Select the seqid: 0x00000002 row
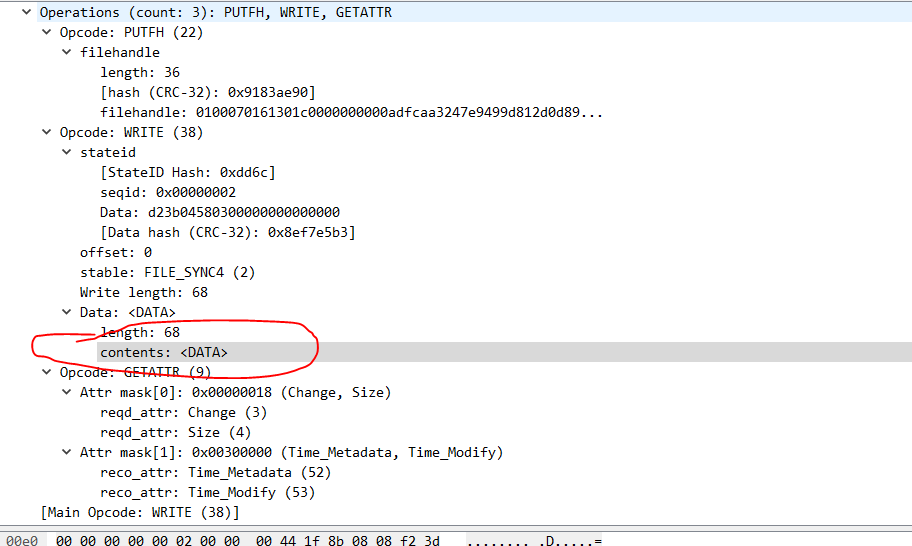The height and width of the screenshot is (546, 912). click(x=168, y=192)
